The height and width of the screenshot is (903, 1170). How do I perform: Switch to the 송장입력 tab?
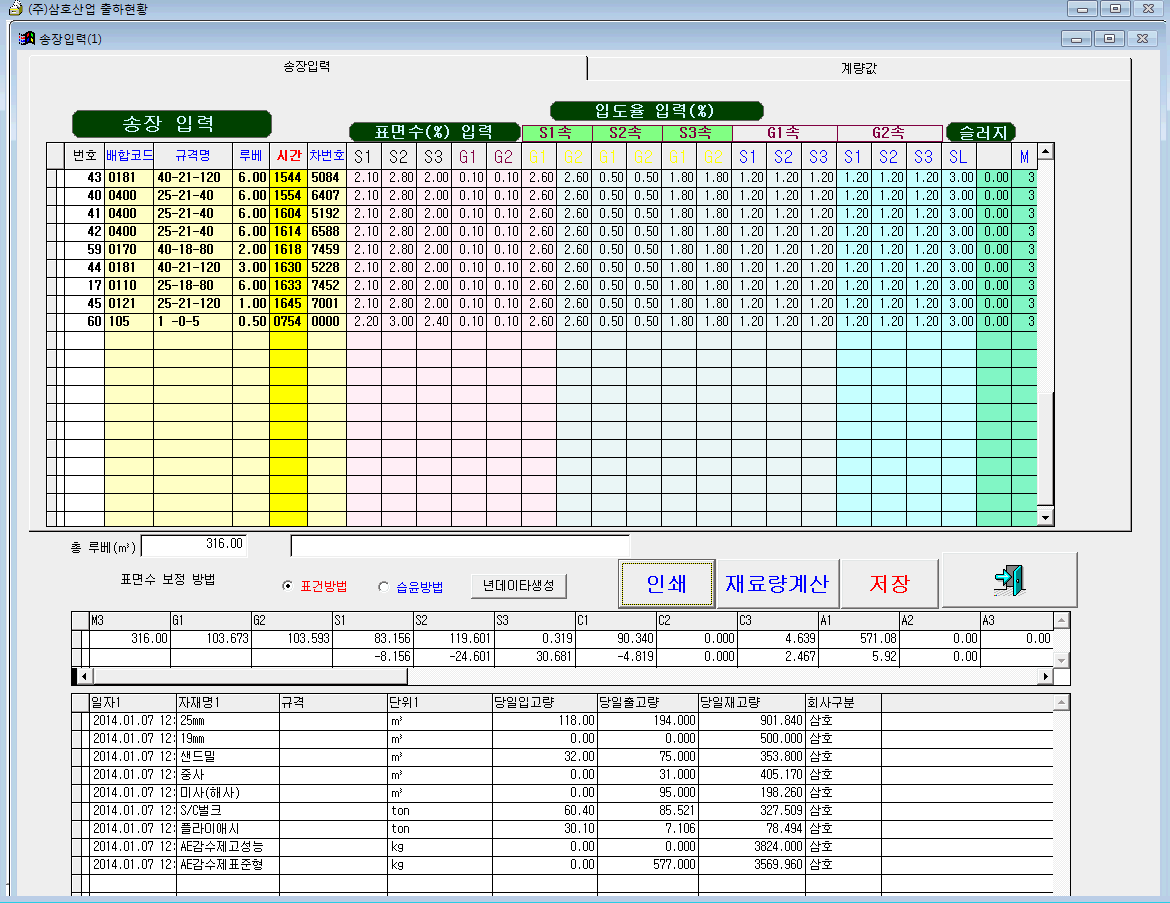307,66
